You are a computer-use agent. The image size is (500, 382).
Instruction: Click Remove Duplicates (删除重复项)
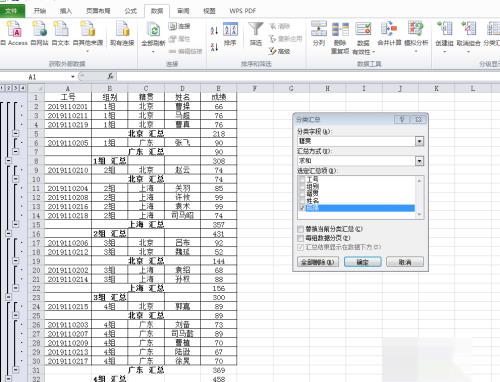tap(340, 37)
